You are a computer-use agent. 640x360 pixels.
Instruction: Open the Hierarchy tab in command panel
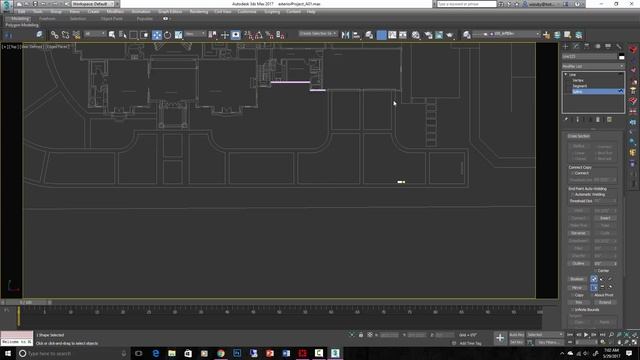(587, 47)
